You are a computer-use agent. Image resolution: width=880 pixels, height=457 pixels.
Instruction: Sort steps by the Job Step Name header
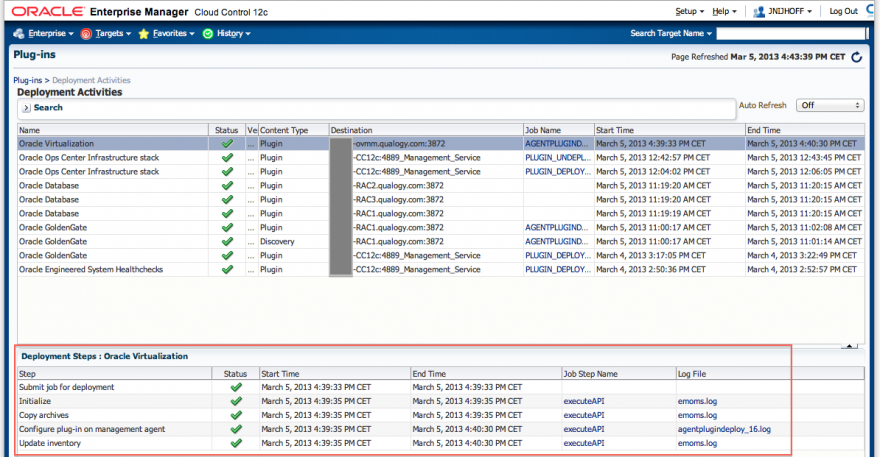[618, 374]
